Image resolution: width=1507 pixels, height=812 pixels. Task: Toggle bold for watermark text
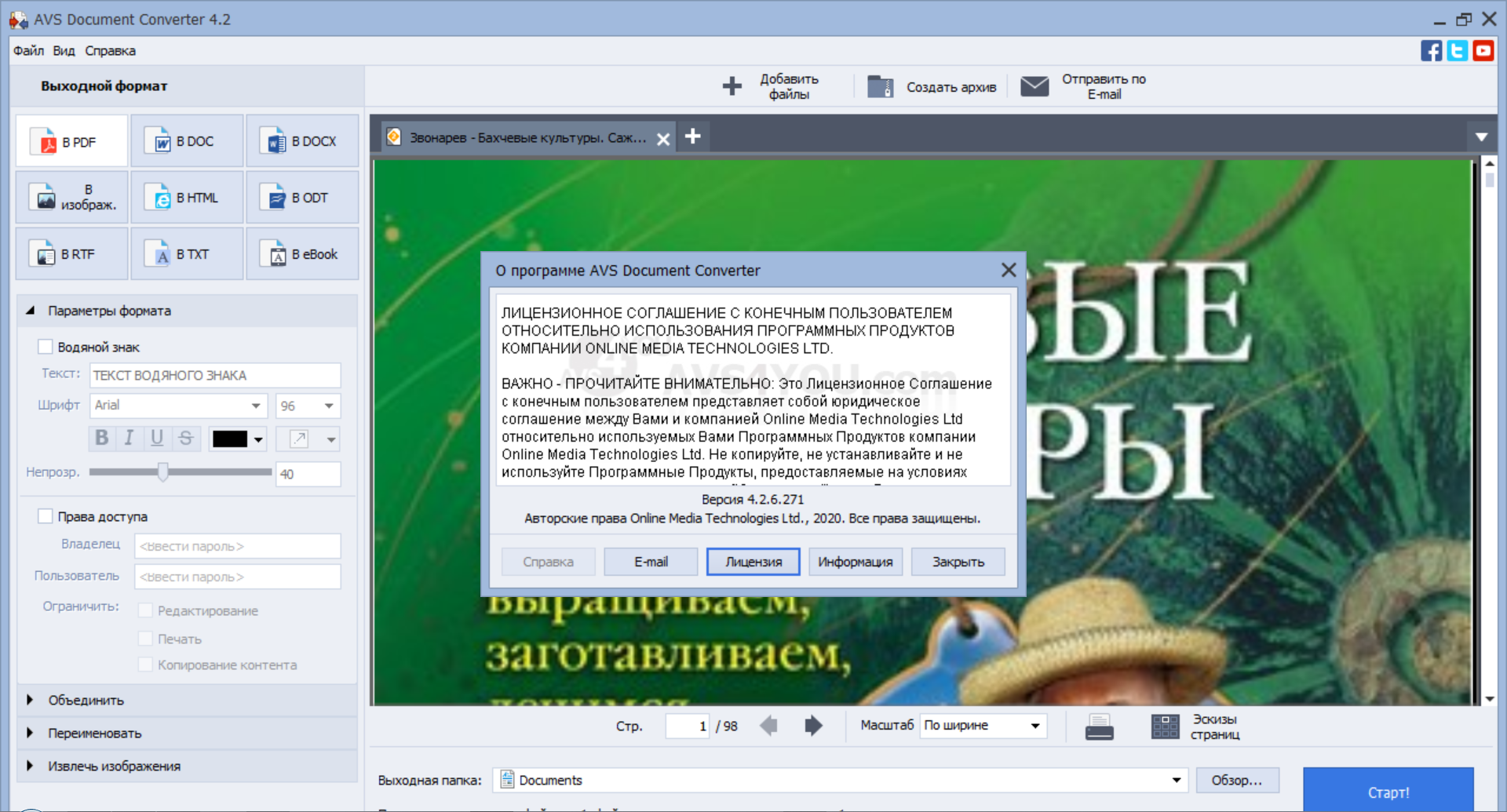pos(102,438)
